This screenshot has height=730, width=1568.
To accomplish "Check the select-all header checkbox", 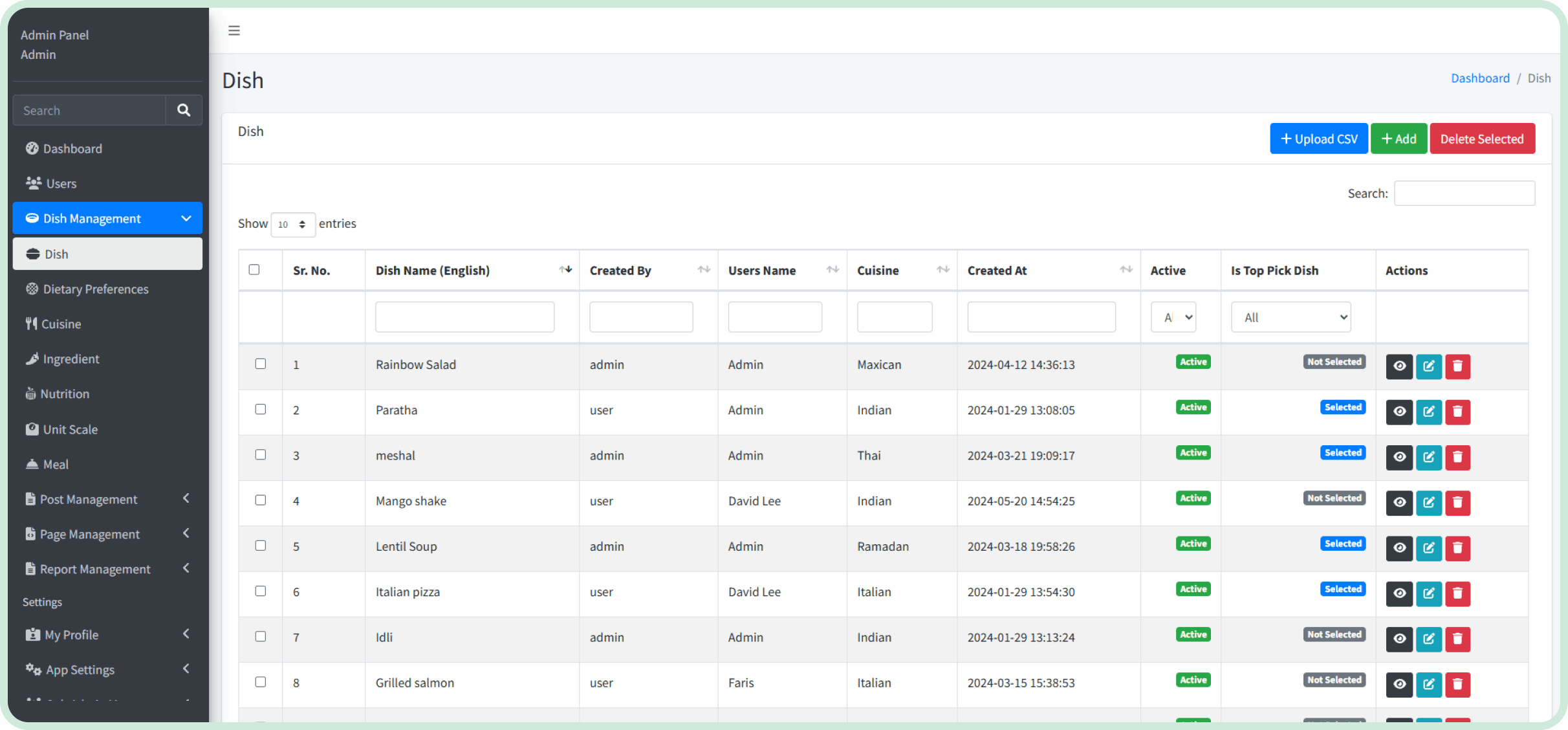I will click(x=254, y=270).
